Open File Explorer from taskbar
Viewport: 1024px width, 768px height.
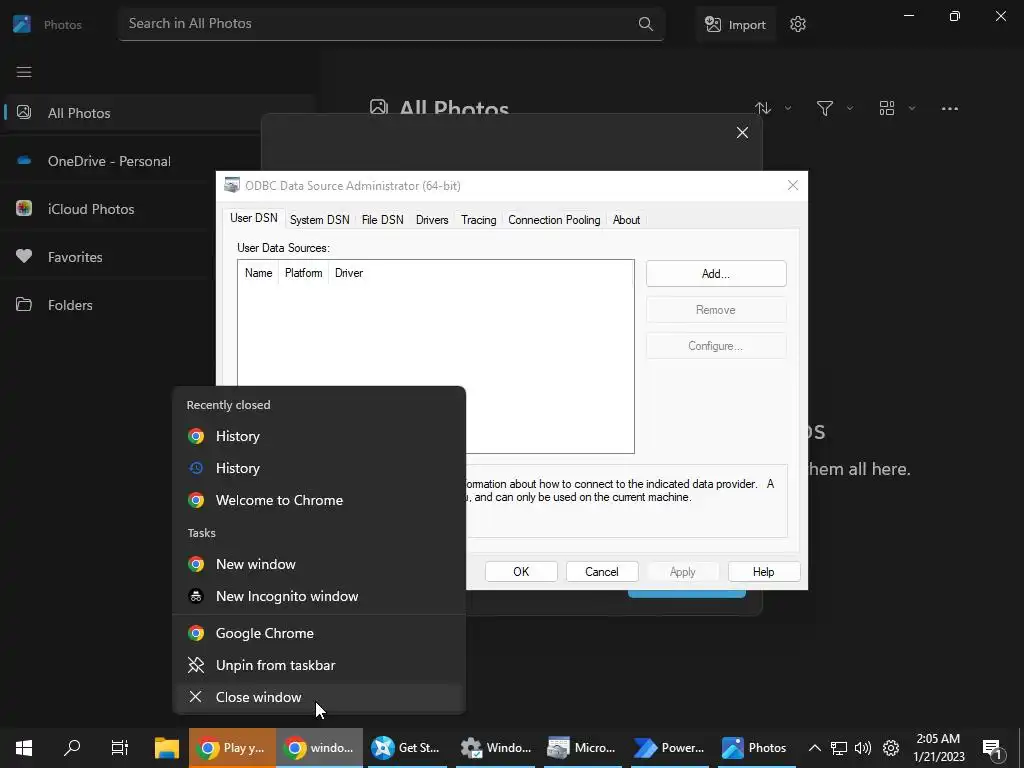coord(167,748)
